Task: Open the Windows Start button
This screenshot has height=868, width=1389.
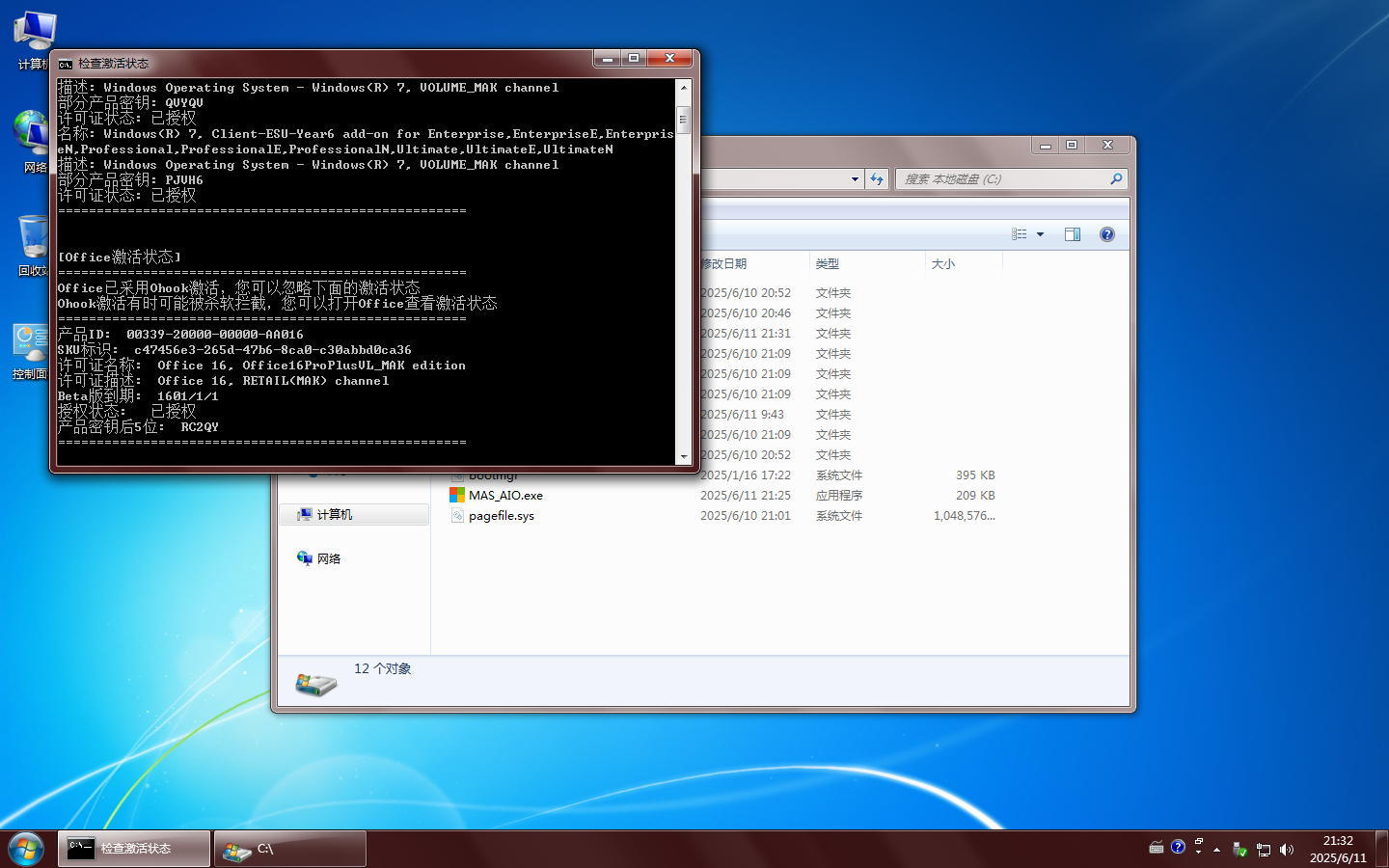Action: 26,849
